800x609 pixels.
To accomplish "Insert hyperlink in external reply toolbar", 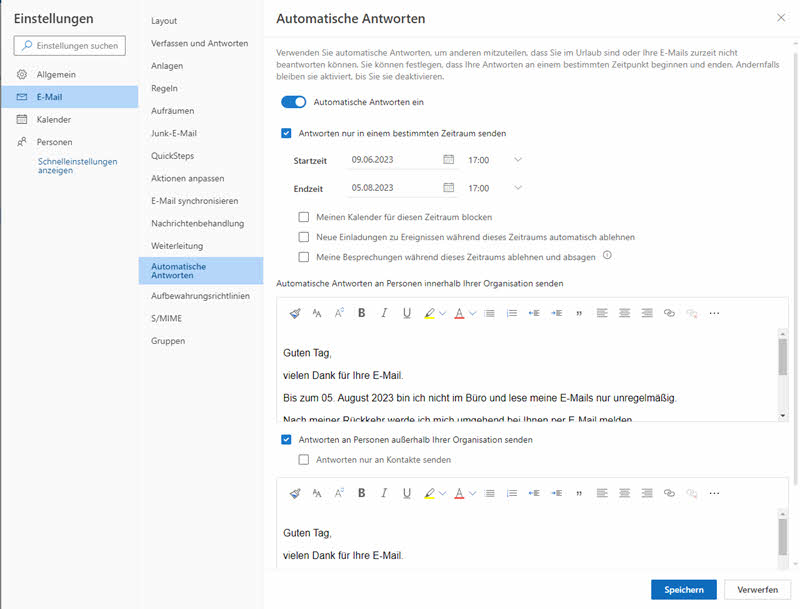I will pyautogui.click(x=669, y=493).
